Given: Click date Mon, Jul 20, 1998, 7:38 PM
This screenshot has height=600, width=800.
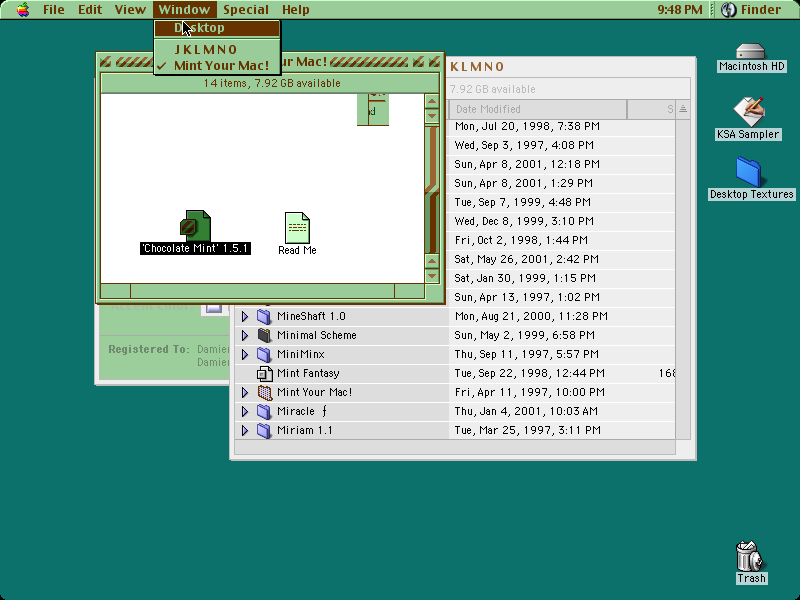Looking at the screenshot, I should point(527,126).
